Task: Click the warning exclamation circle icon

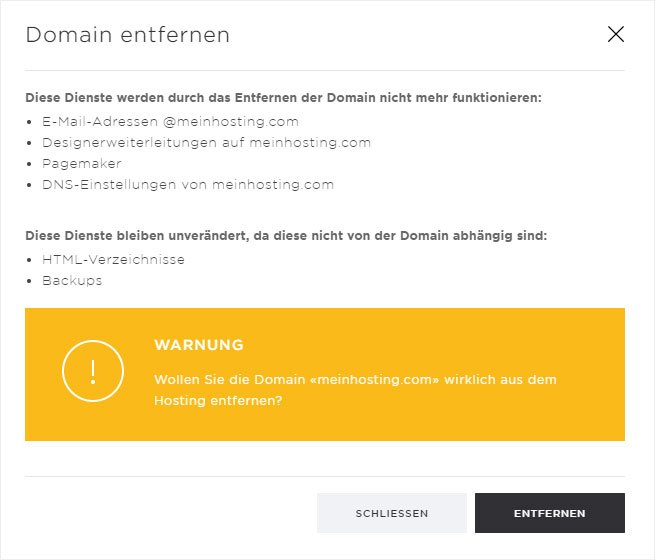Action: point(93,371)
